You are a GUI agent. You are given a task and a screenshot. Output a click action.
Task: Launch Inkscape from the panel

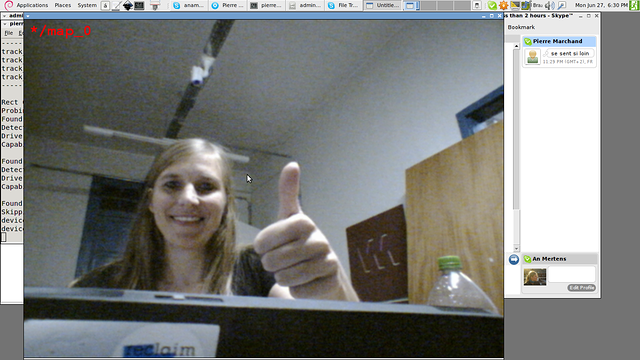pyautogui.click(x=128, y=5)
